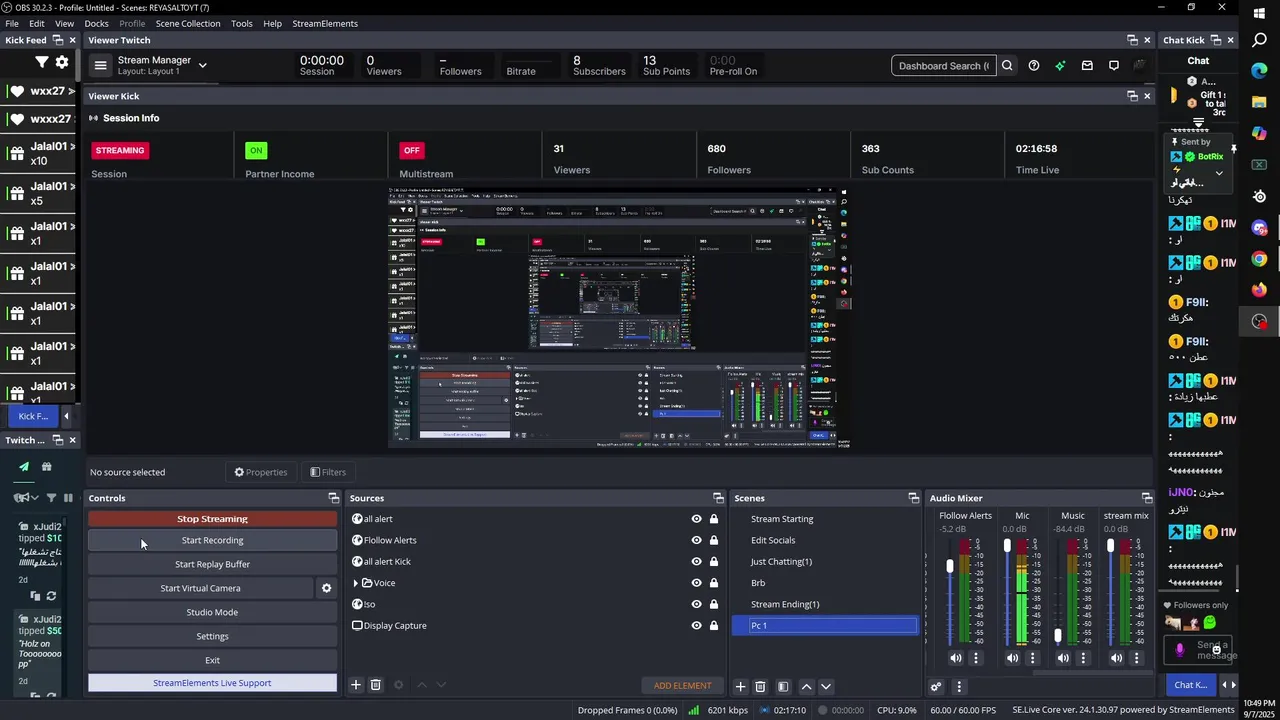Image resolution: width=1280 pixels, height=720 pixels.
Task: Move scene down with arrow icon
Action: (826, 686)
